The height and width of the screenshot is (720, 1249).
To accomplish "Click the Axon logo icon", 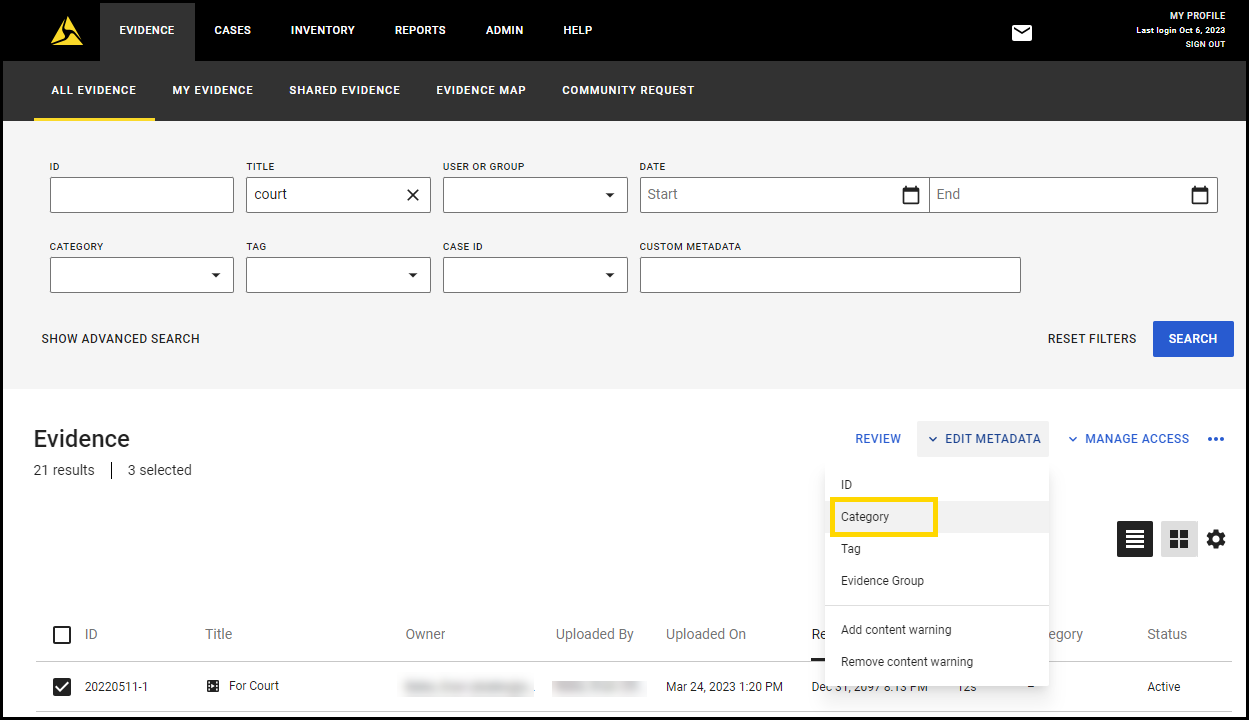I will tap(64, 31).
